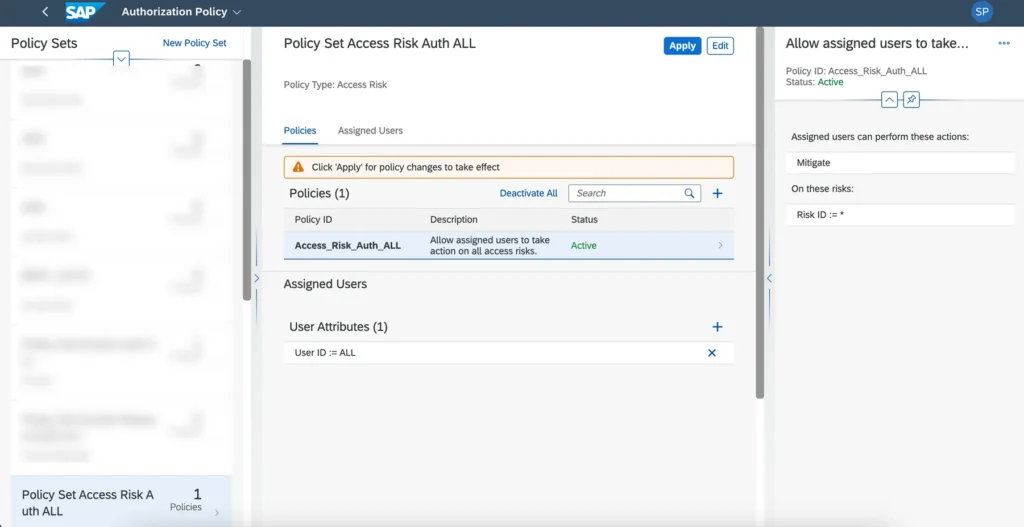Remove User ID := ALL attribute
The height and width of the screenshot is (527, 1024).
point(712,353)
